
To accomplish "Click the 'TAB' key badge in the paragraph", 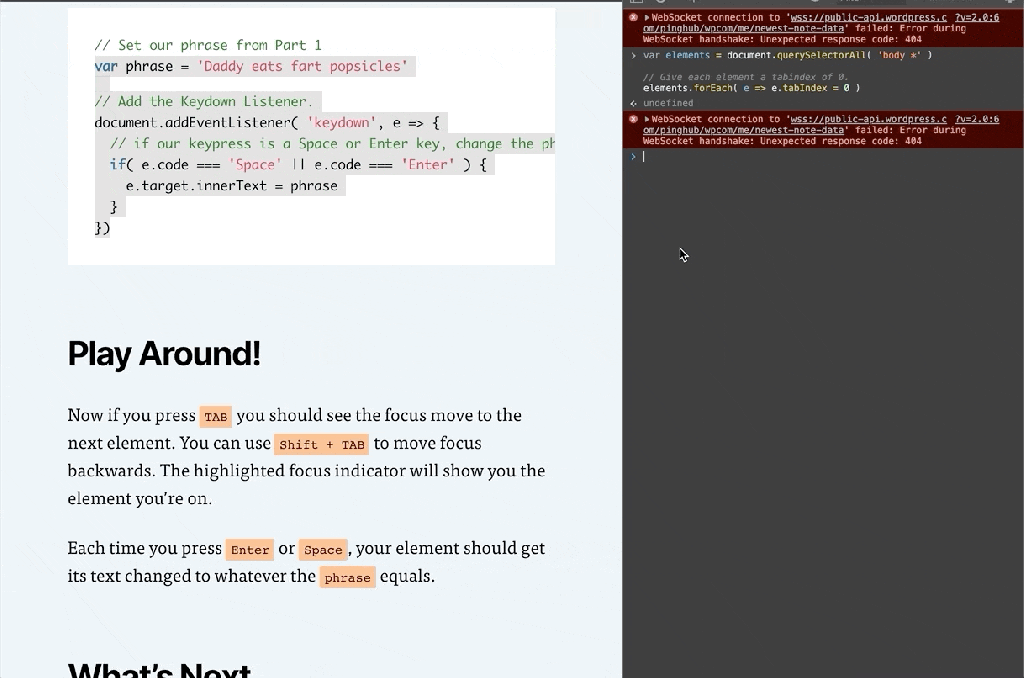I will click(215, 417).
